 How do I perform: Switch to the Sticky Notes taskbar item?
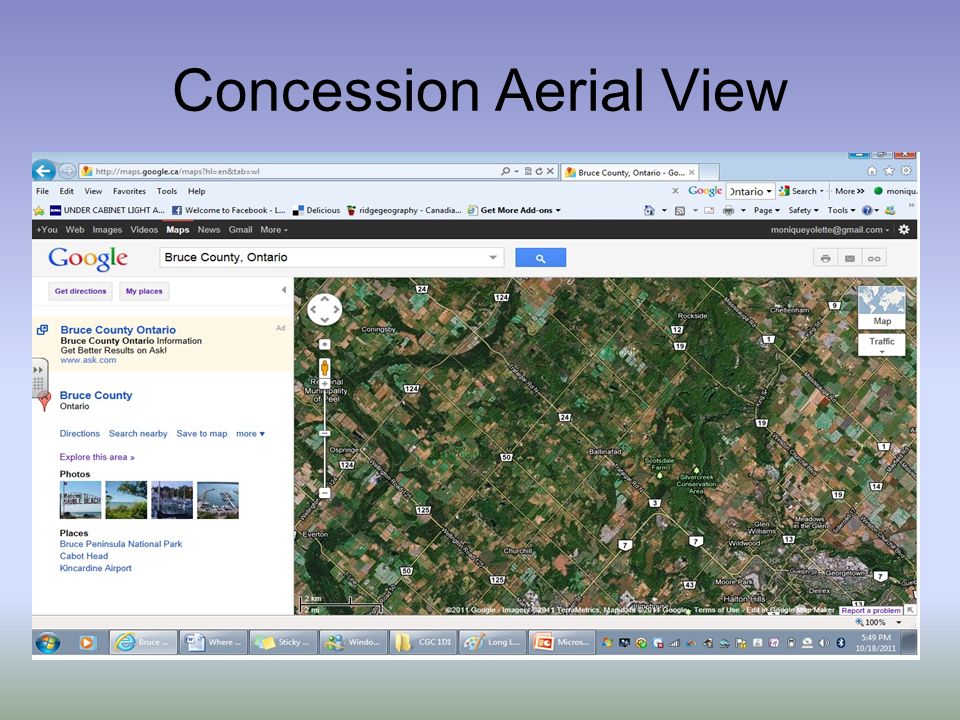coord(282,642)
